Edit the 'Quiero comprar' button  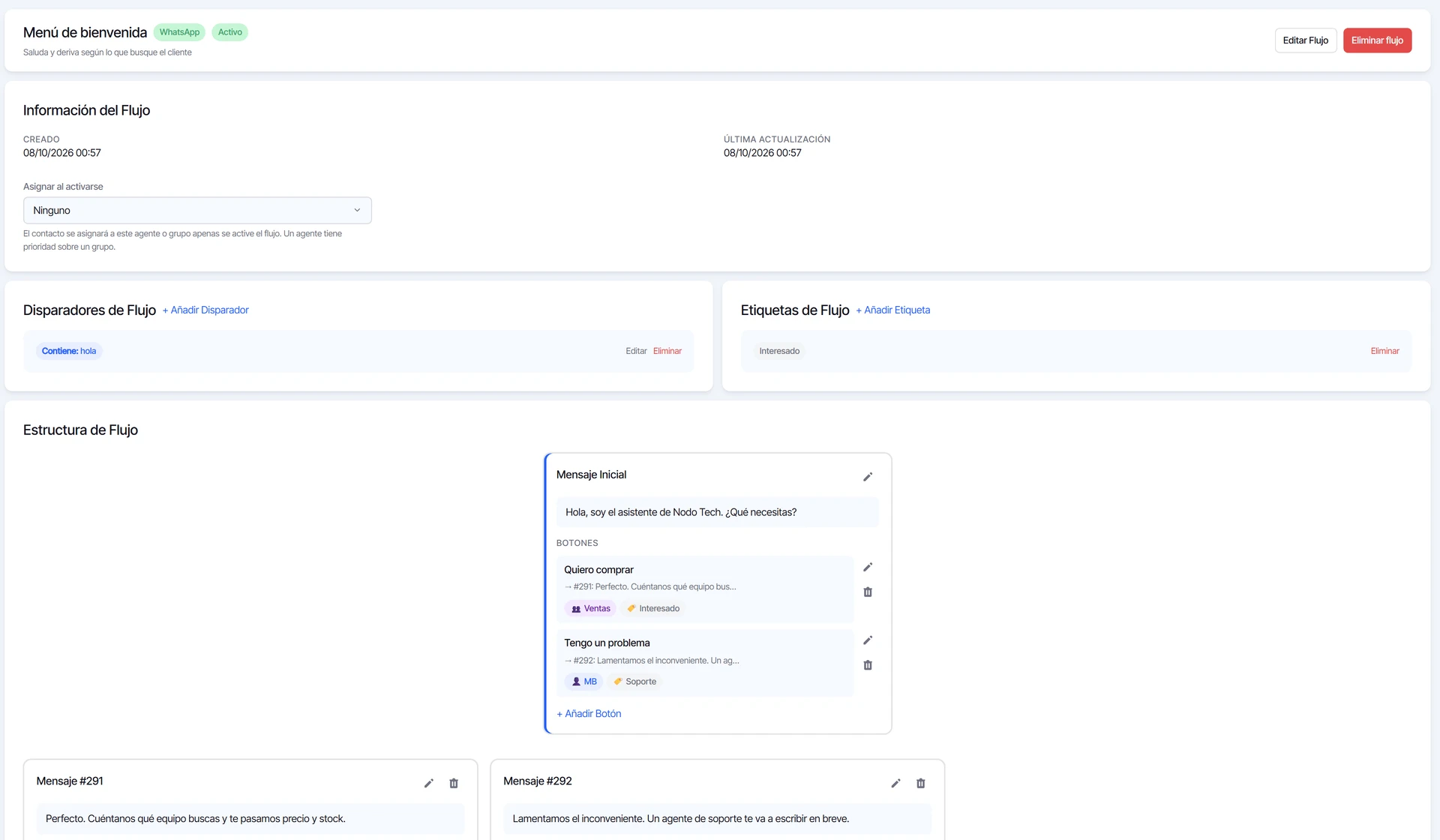coord(868,567)
